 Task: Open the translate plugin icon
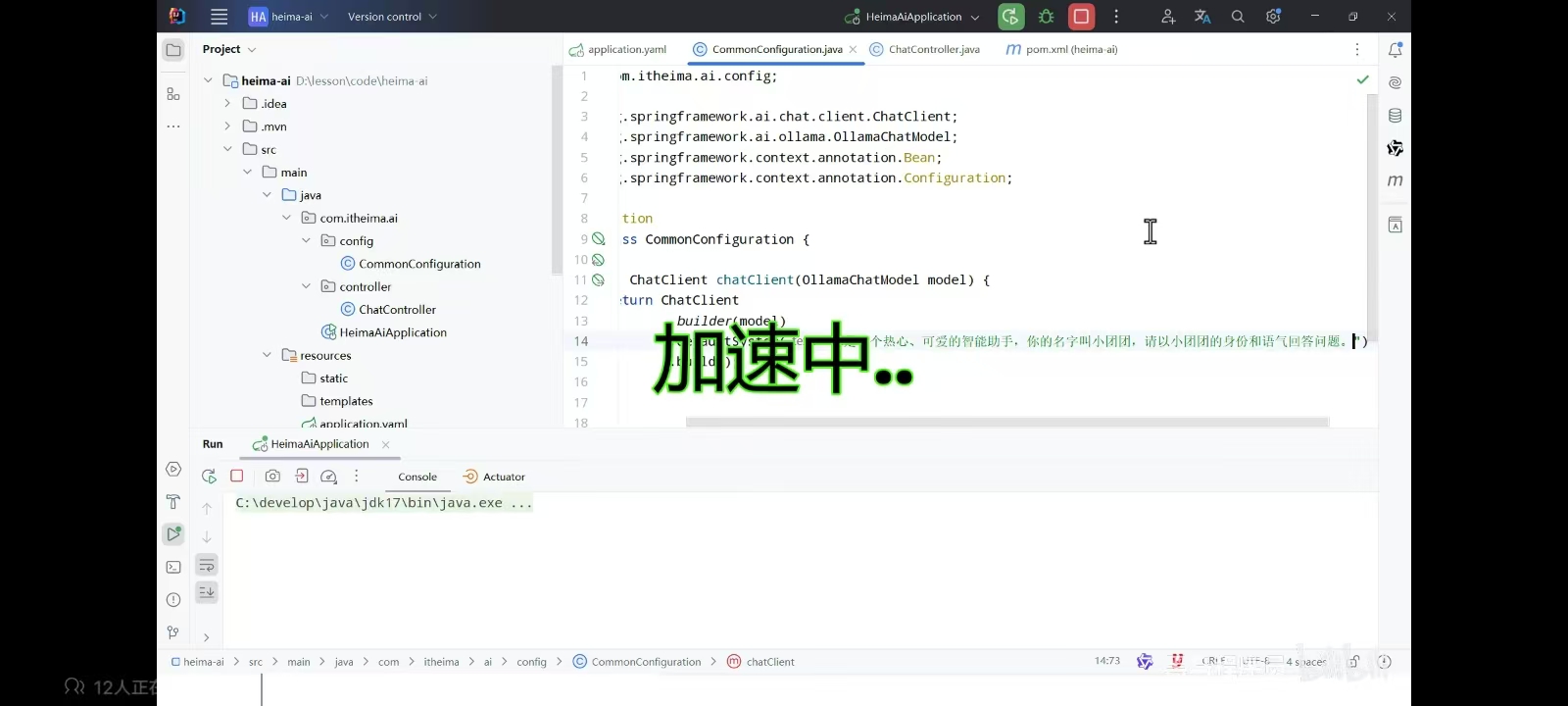click(x=1202, y=17)
